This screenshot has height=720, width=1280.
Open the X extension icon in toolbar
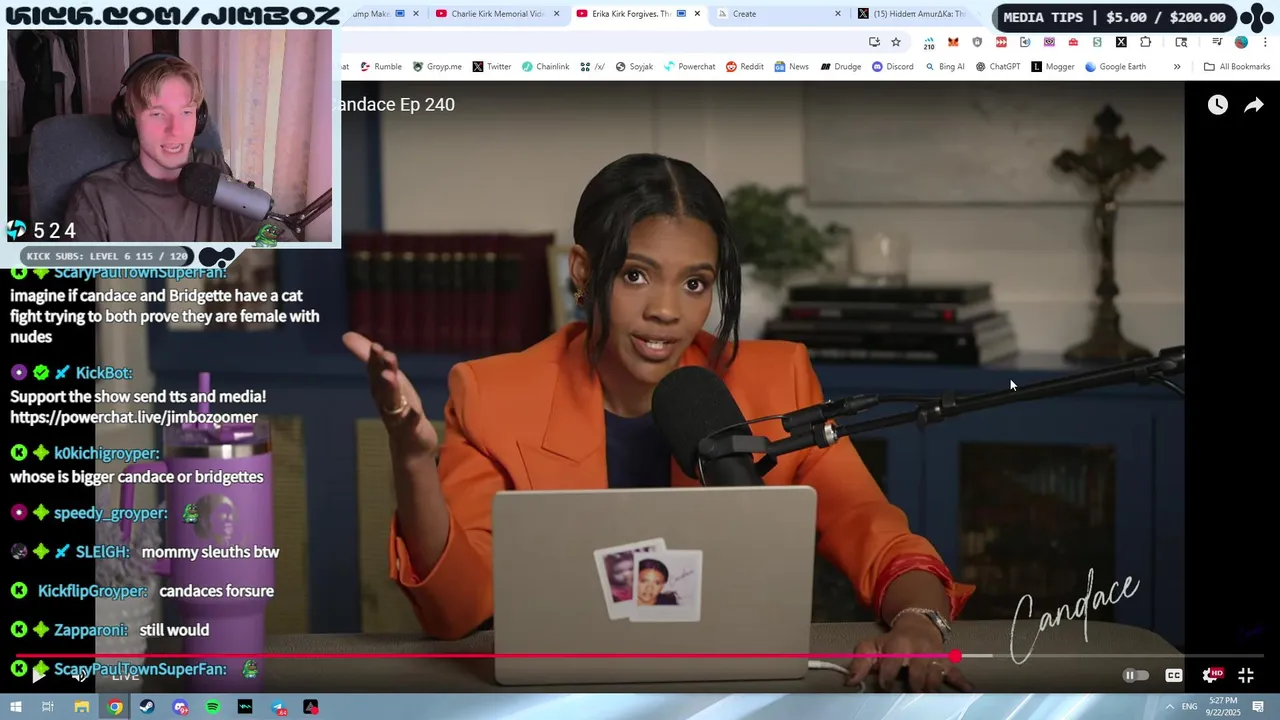pos(1121,42)
